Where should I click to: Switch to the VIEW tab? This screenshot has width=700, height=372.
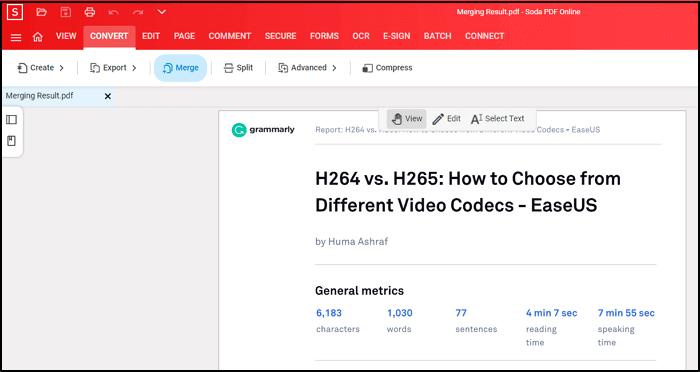pyautogui.click(x=66, y=36)
